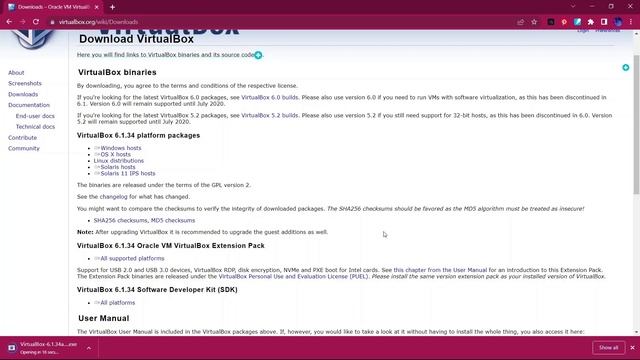Screen dimensions: 640x360
Task: Download Extension Pack All supported platforms
Action: coord(132,258)
